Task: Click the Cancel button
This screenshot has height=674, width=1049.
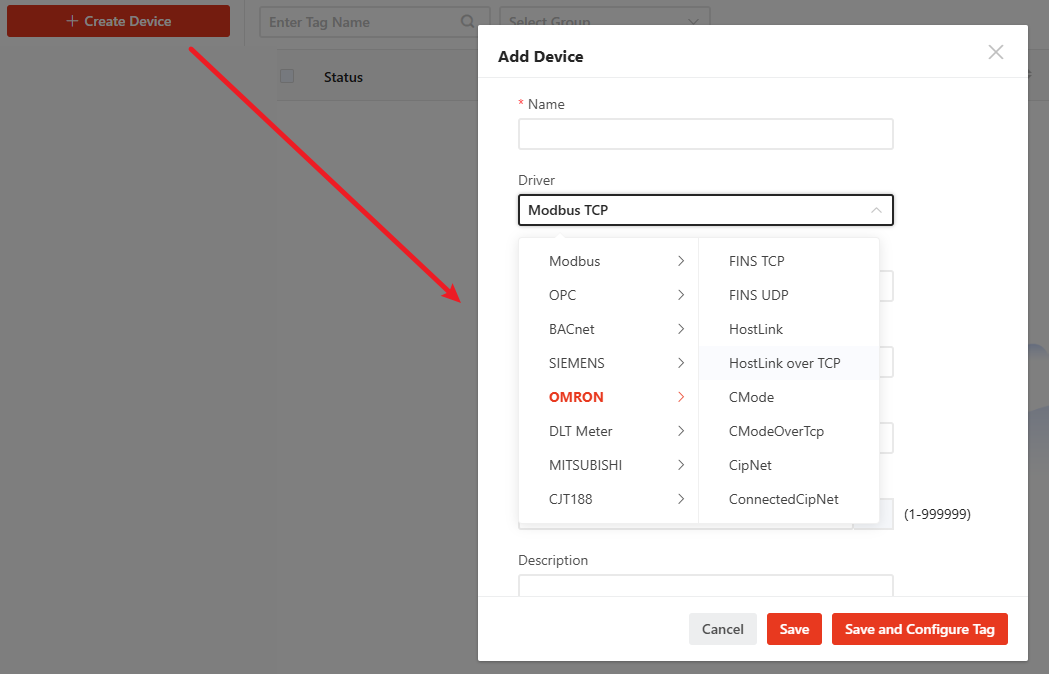Action: pos(722,629)
